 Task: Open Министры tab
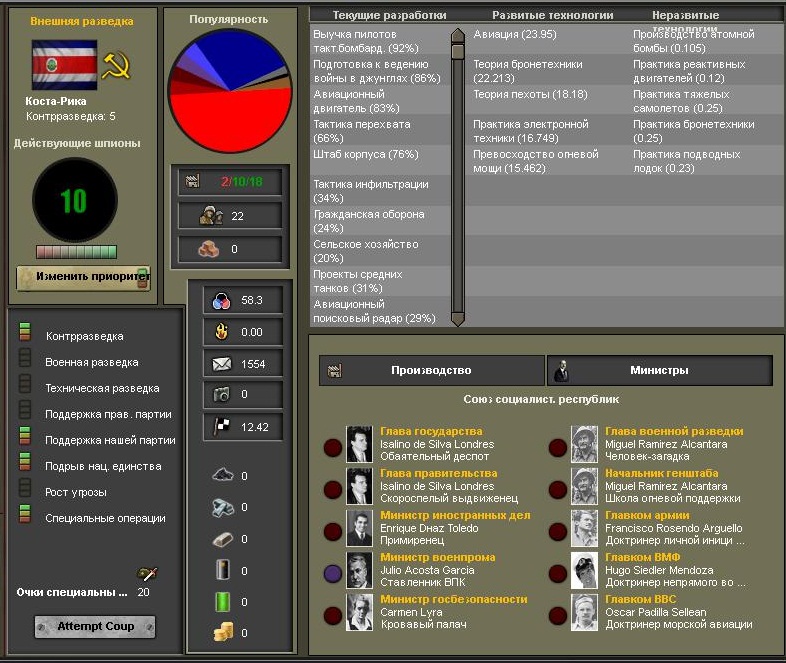coord(660,370)
